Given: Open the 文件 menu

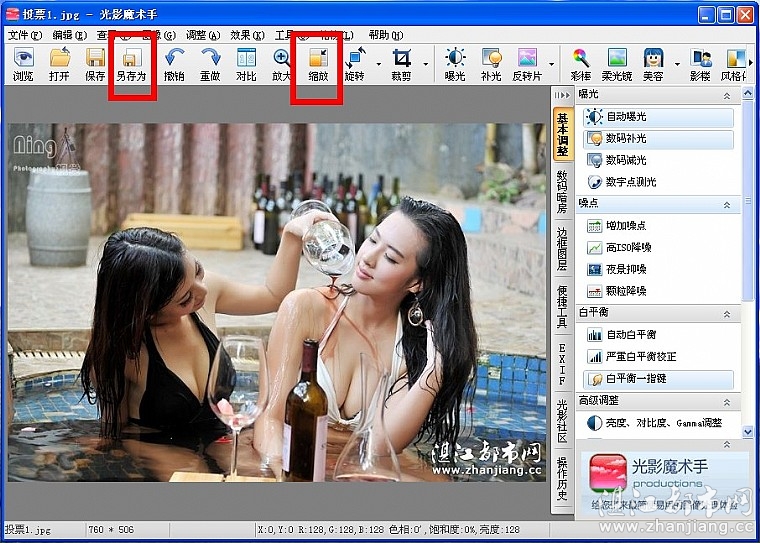Looking at the screenshot, I should [20, 35].
